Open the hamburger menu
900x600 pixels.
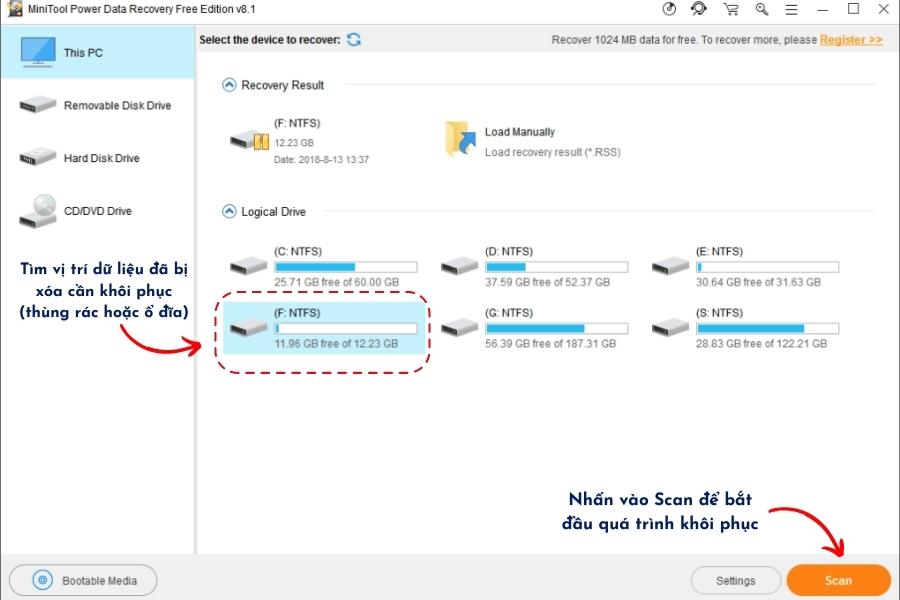pyautogui.click(x=793, y=10)
